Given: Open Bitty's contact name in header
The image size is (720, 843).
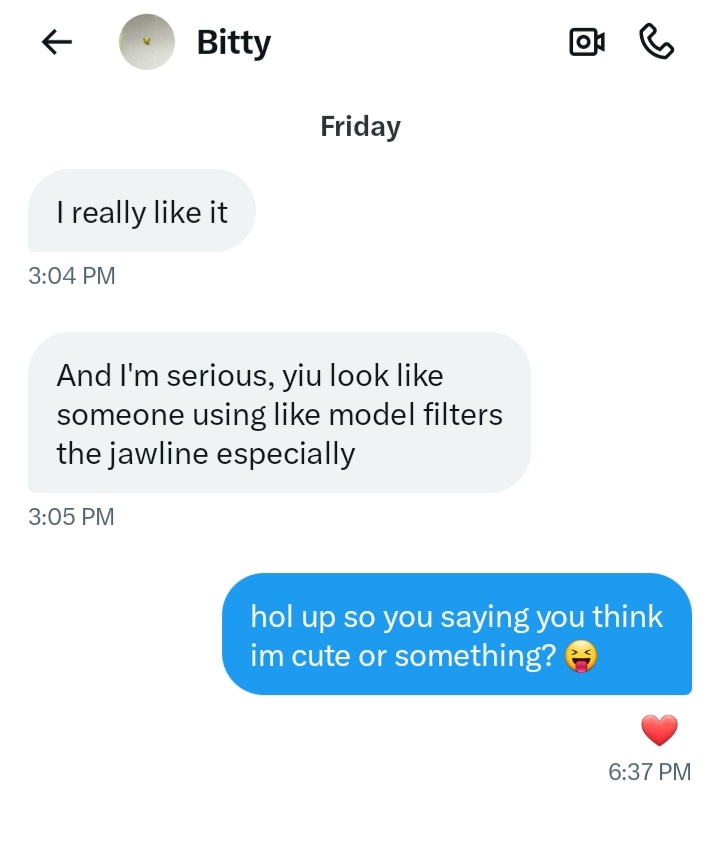Looking at the screenshot, I should click(x=234, y=43).
